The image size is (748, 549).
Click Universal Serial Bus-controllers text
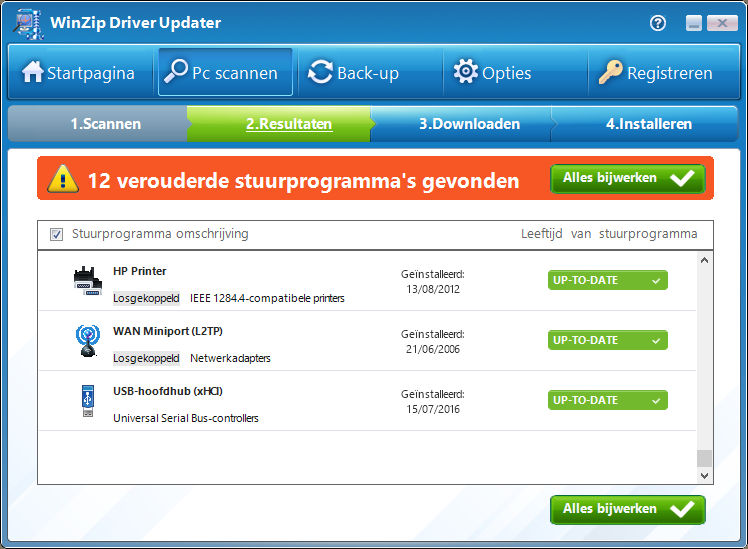click(186, 419)
